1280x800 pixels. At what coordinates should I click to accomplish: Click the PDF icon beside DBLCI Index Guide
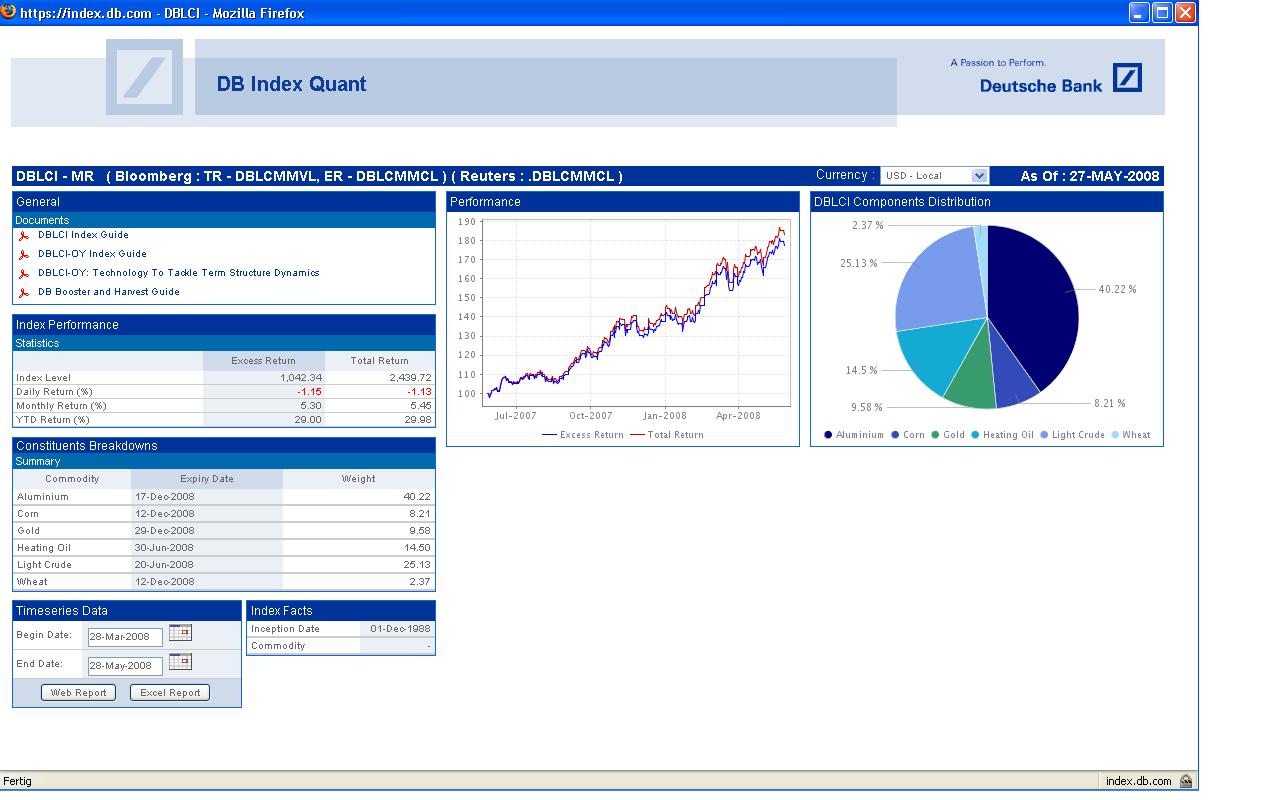click(x=23, y=236)
